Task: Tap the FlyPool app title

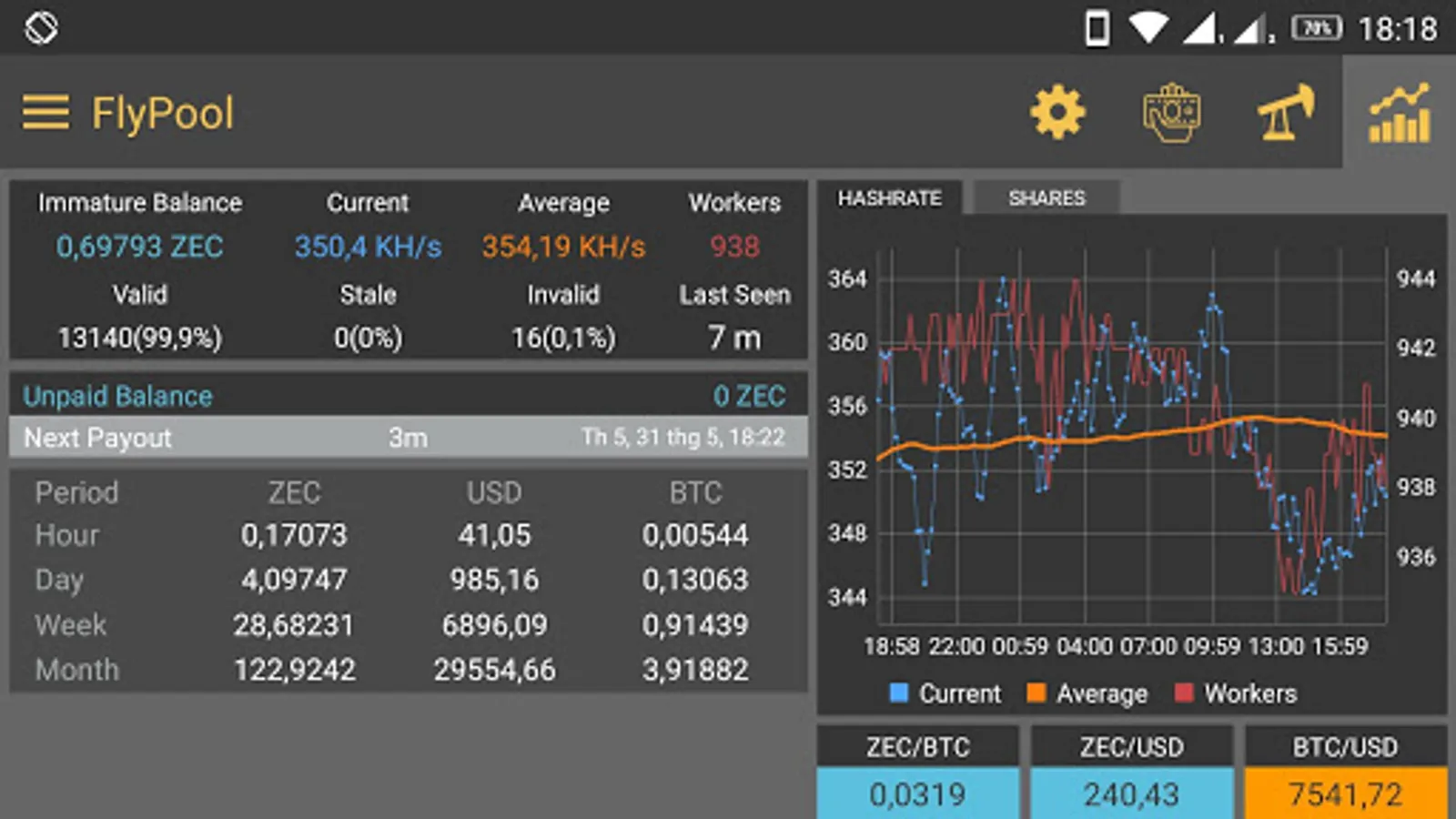Action: (x=163, y=114)
